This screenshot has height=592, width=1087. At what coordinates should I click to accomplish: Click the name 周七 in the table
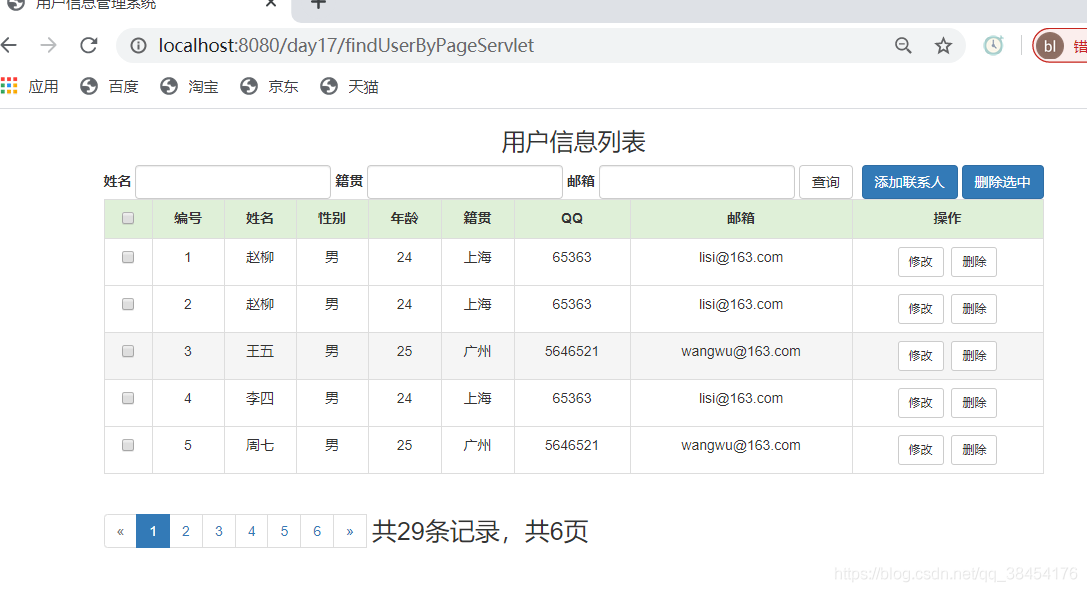click(x=260, y=445)
